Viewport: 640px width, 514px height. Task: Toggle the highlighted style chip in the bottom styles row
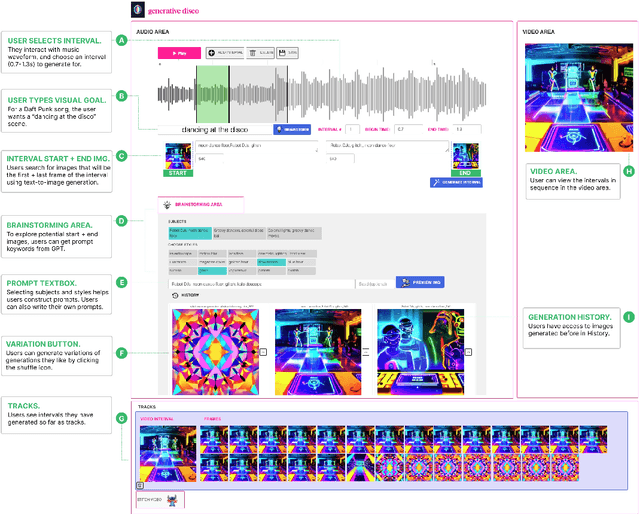212,271
